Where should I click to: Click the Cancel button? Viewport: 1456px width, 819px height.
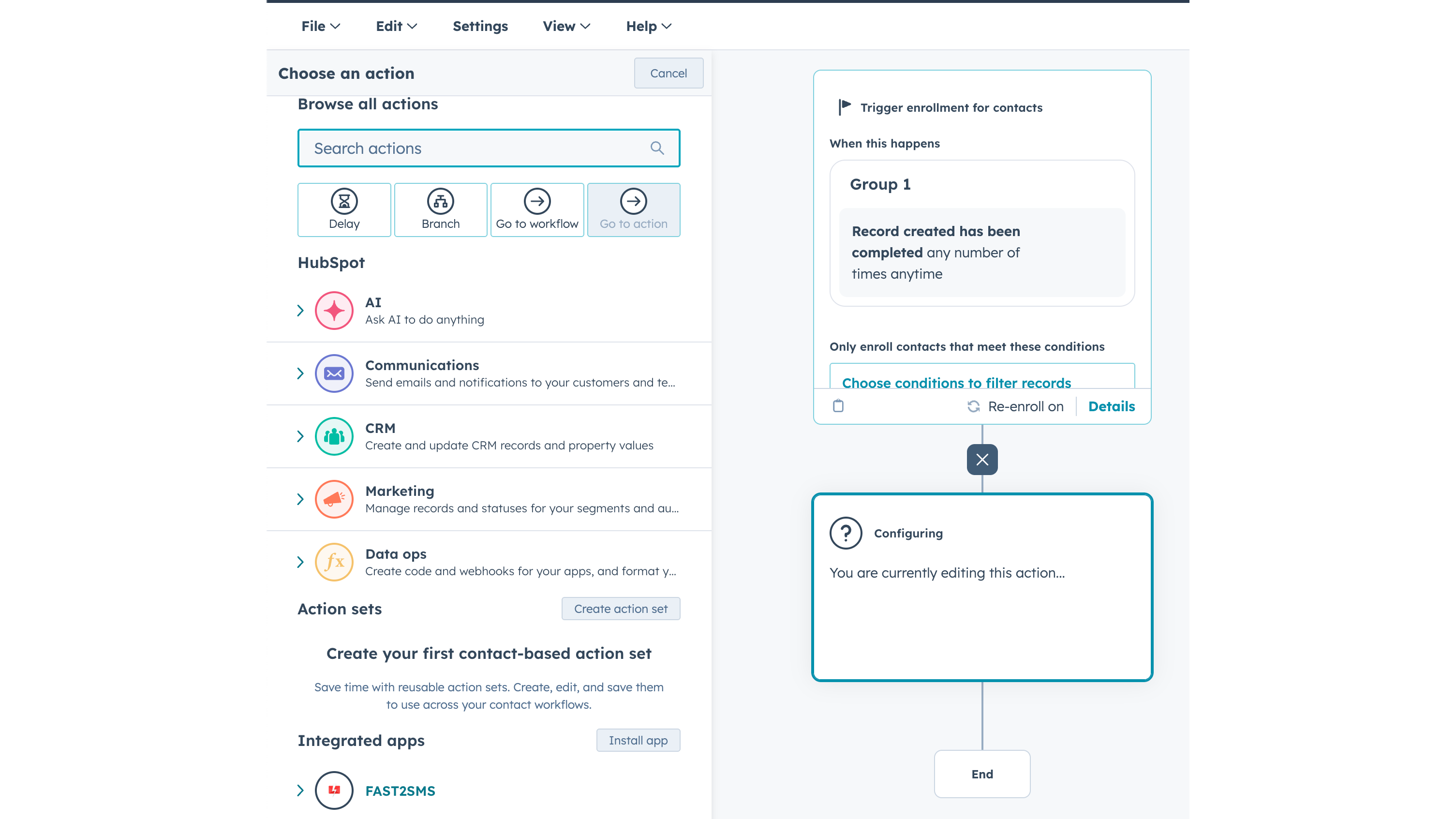pos(669,73)
